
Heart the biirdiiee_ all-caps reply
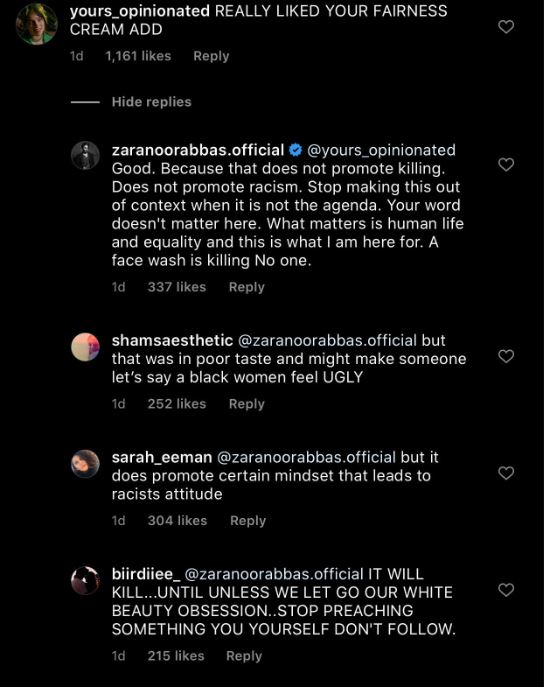[506, 590]
